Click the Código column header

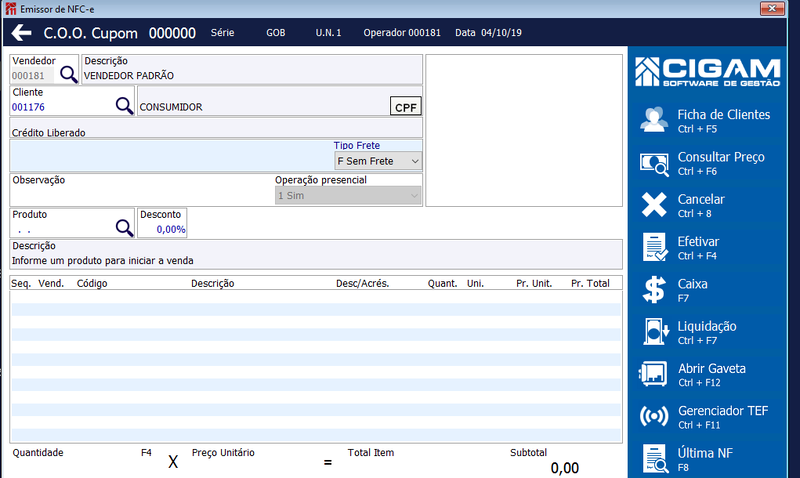(92, 283)
